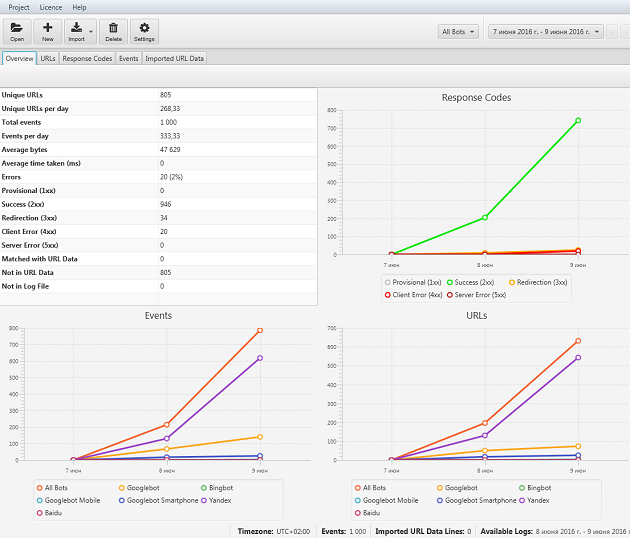Click Yandex legend in URLs chart
Image resolution: width=630 pixels, height=538 pixels.
coord(534,500)
